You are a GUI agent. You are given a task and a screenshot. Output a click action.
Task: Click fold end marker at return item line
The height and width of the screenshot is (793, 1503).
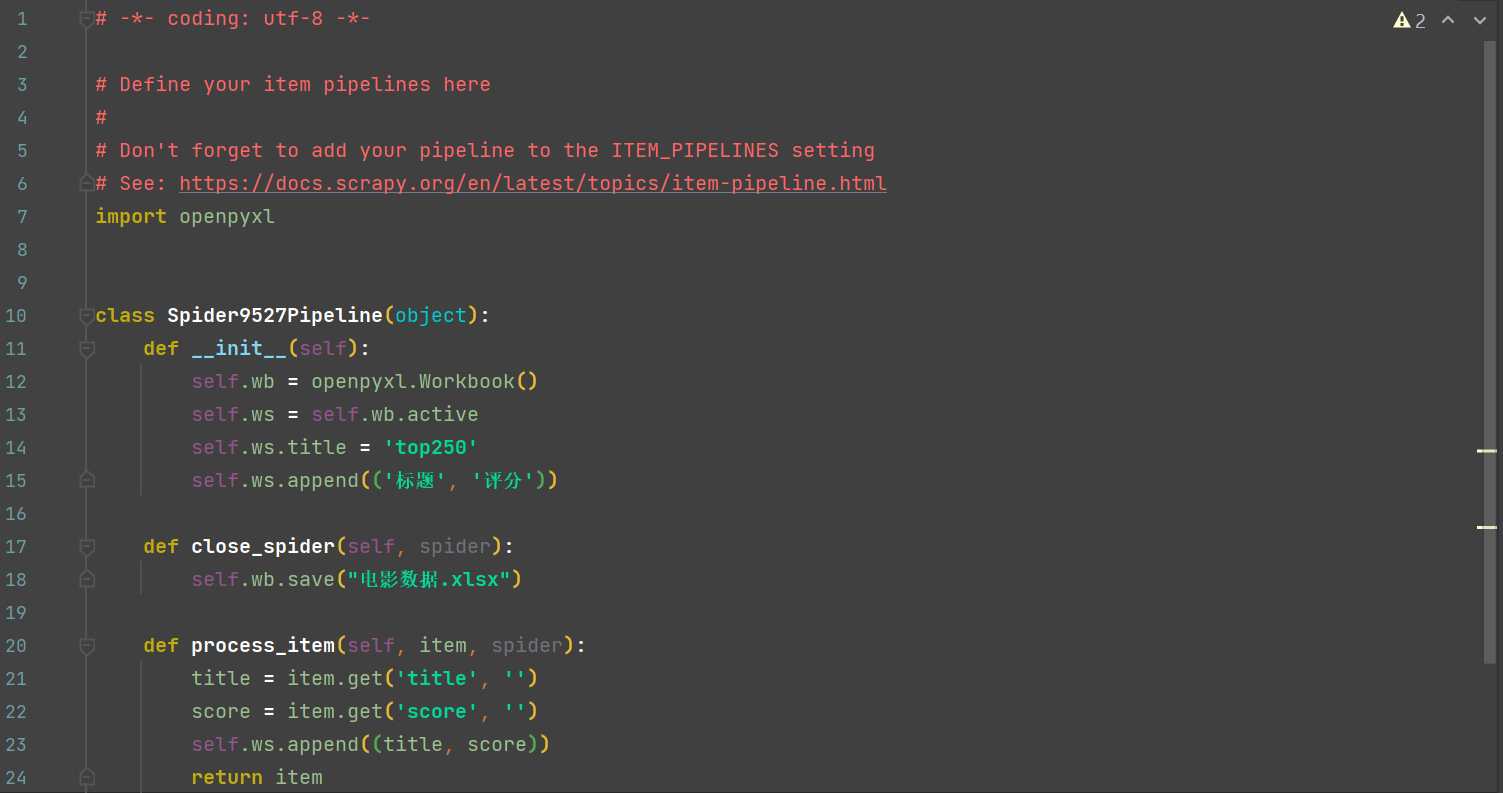[x=87, y=777]
